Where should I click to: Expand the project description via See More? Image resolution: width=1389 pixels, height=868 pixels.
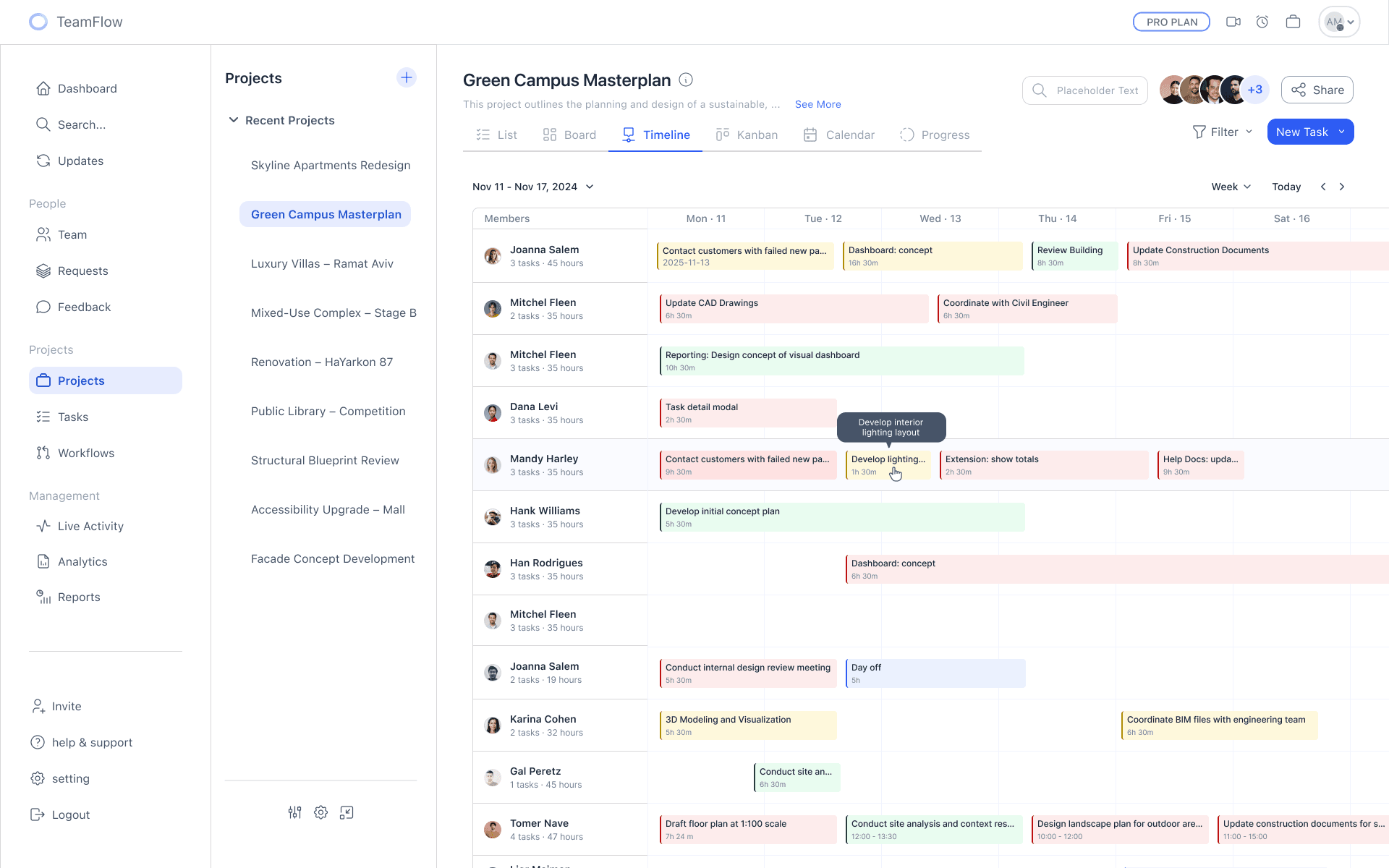(x=817, y=104)
